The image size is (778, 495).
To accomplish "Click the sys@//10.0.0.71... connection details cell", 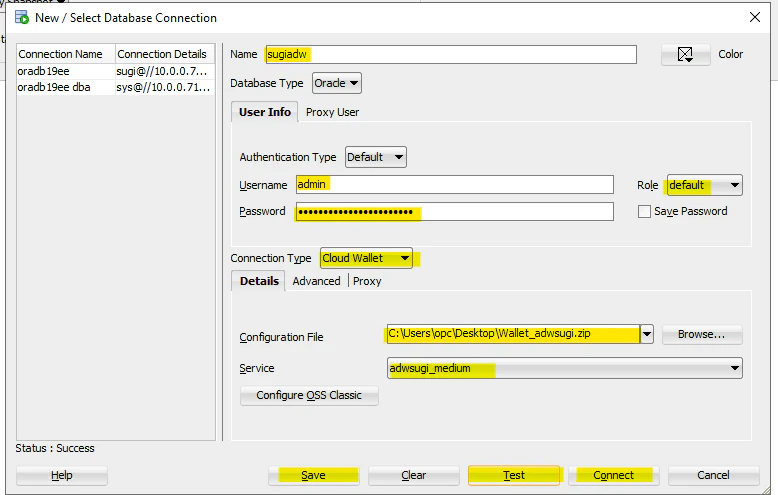I will coord(163,87).
